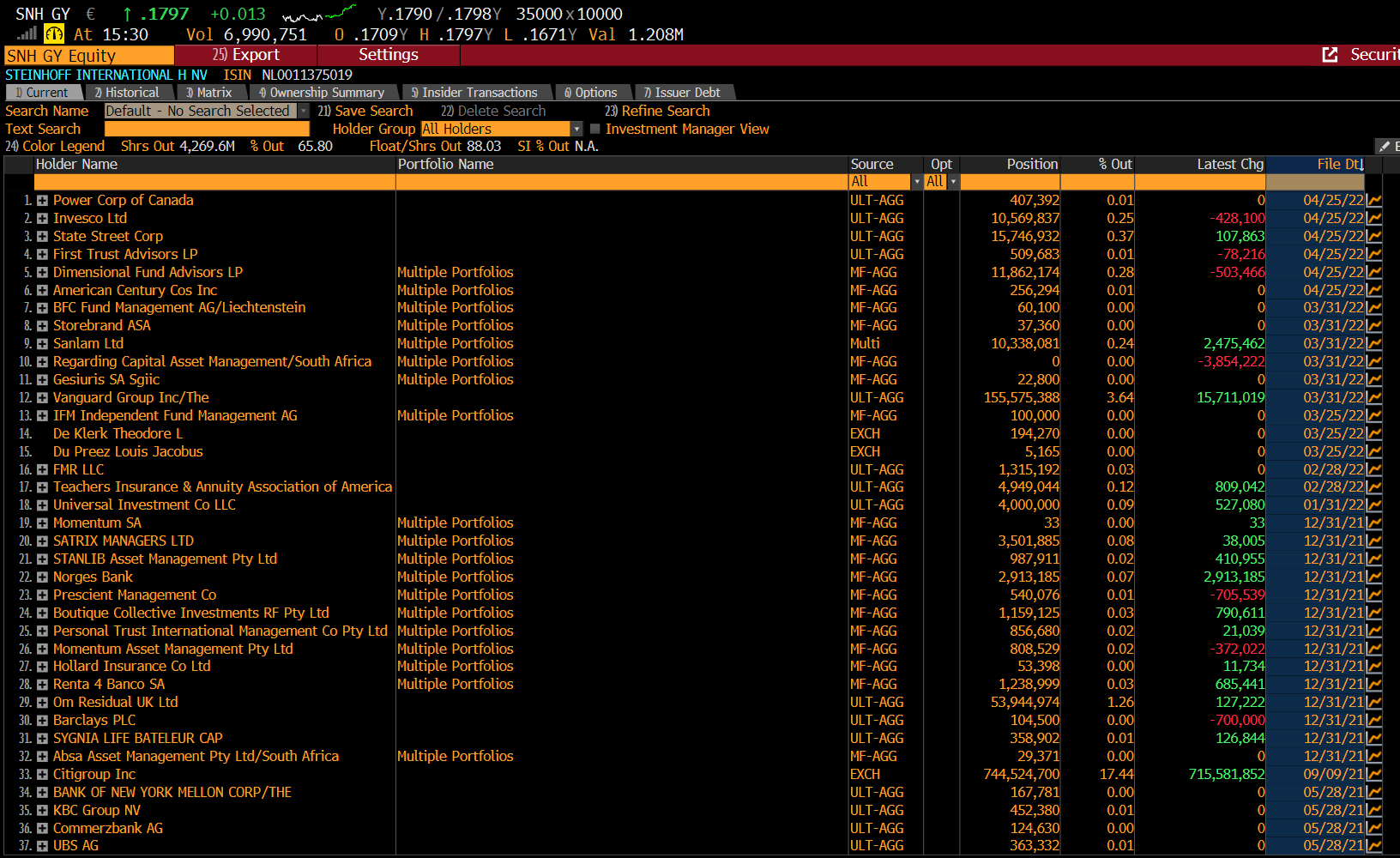The image size is (1400, 858).
Task: Expand the Gesiuris SA Sgiic row
Action: pyautogui.click(x=42, y=379)
